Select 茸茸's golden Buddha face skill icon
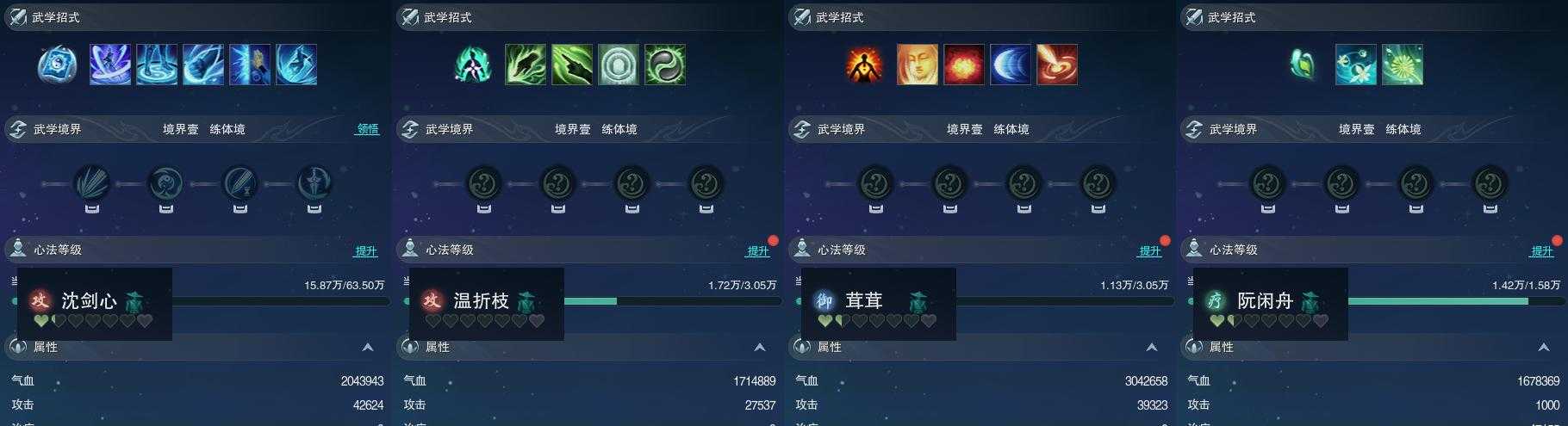This screenshot has height=426, width=1568. (x=918, y=65)
